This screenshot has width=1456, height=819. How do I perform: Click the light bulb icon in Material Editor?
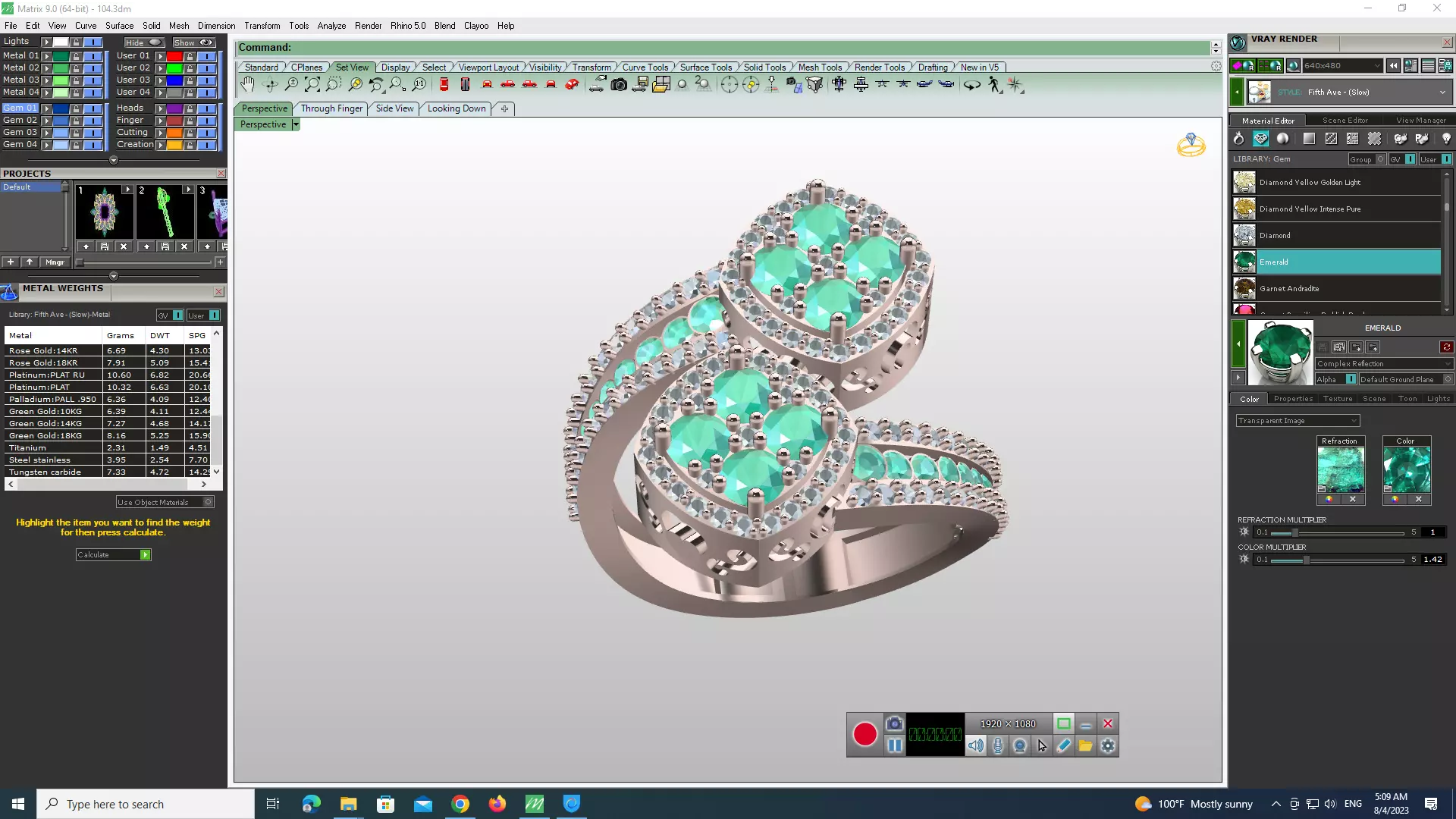point(1446,139)
